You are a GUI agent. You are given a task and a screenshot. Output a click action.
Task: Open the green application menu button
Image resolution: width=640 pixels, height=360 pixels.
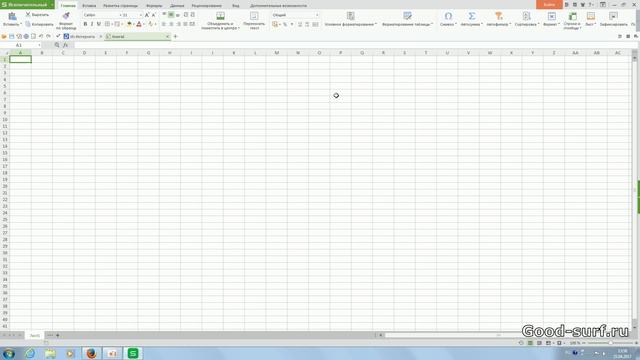pyautogui.click(x=27, y=4)
